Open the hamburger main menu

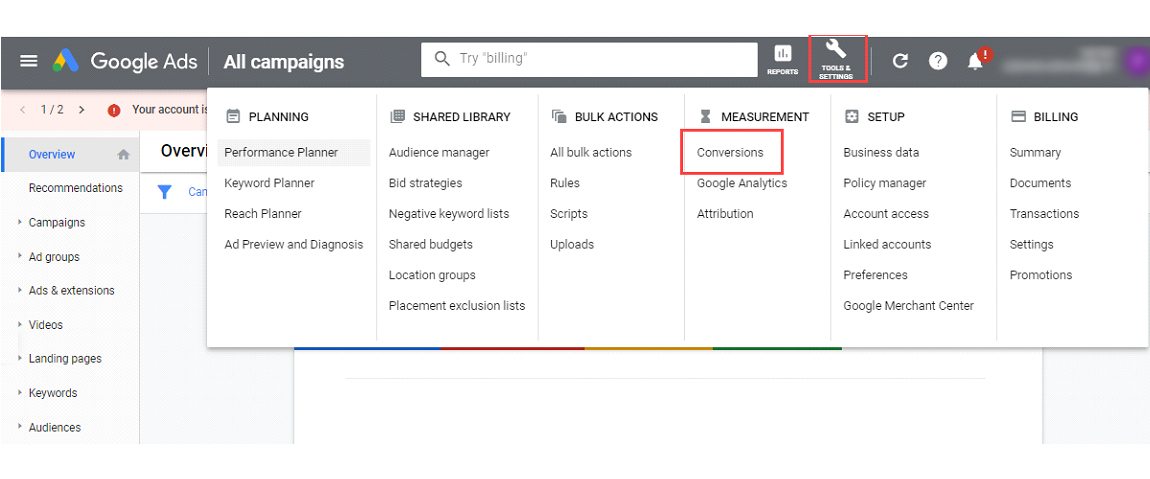[29, 60]
